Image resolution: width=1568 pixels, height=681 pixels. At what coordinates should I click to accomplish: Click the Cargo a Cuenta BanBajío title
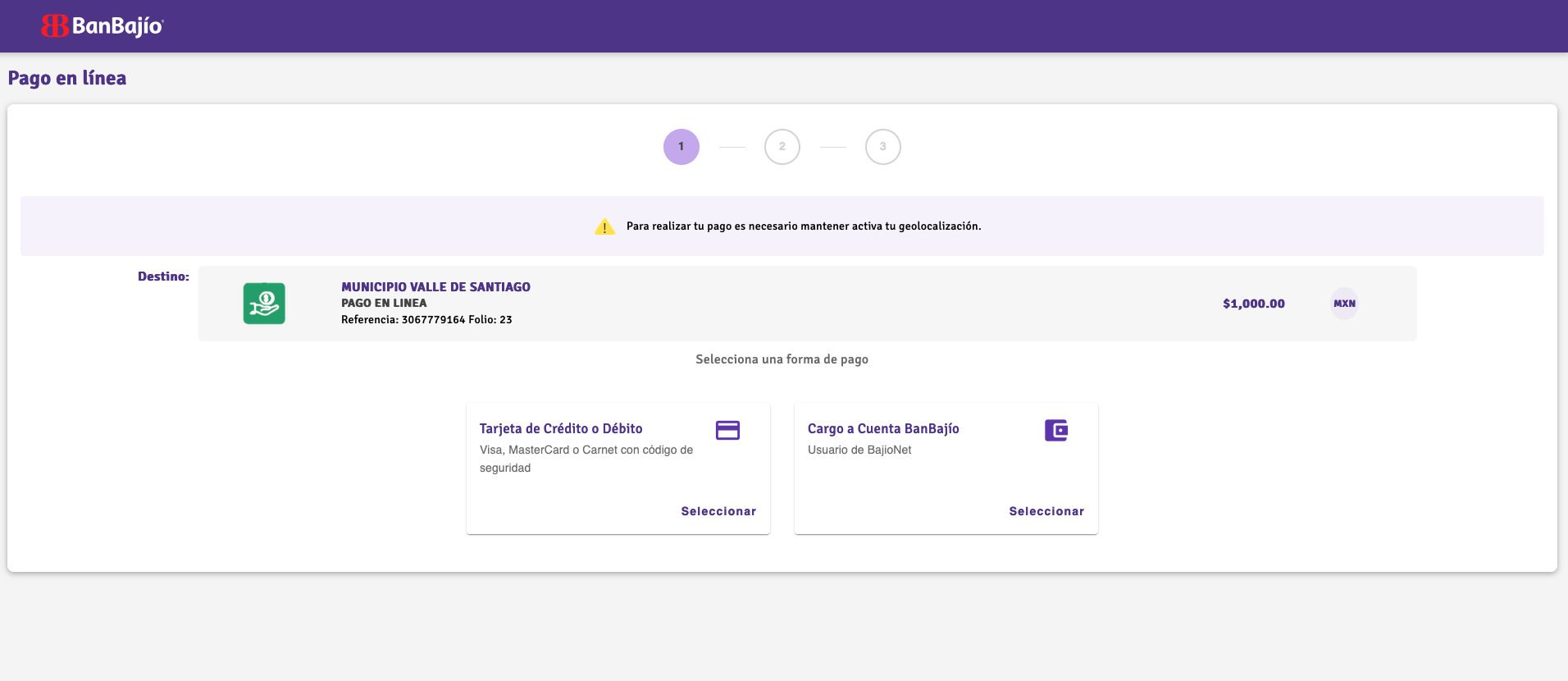click(883, 428)
